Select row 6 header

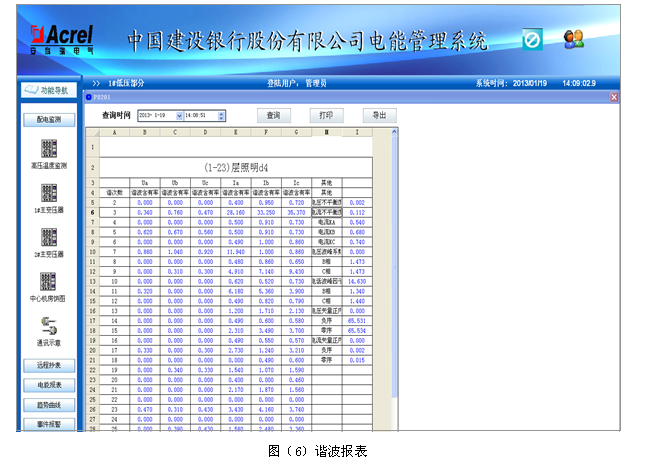93,213
